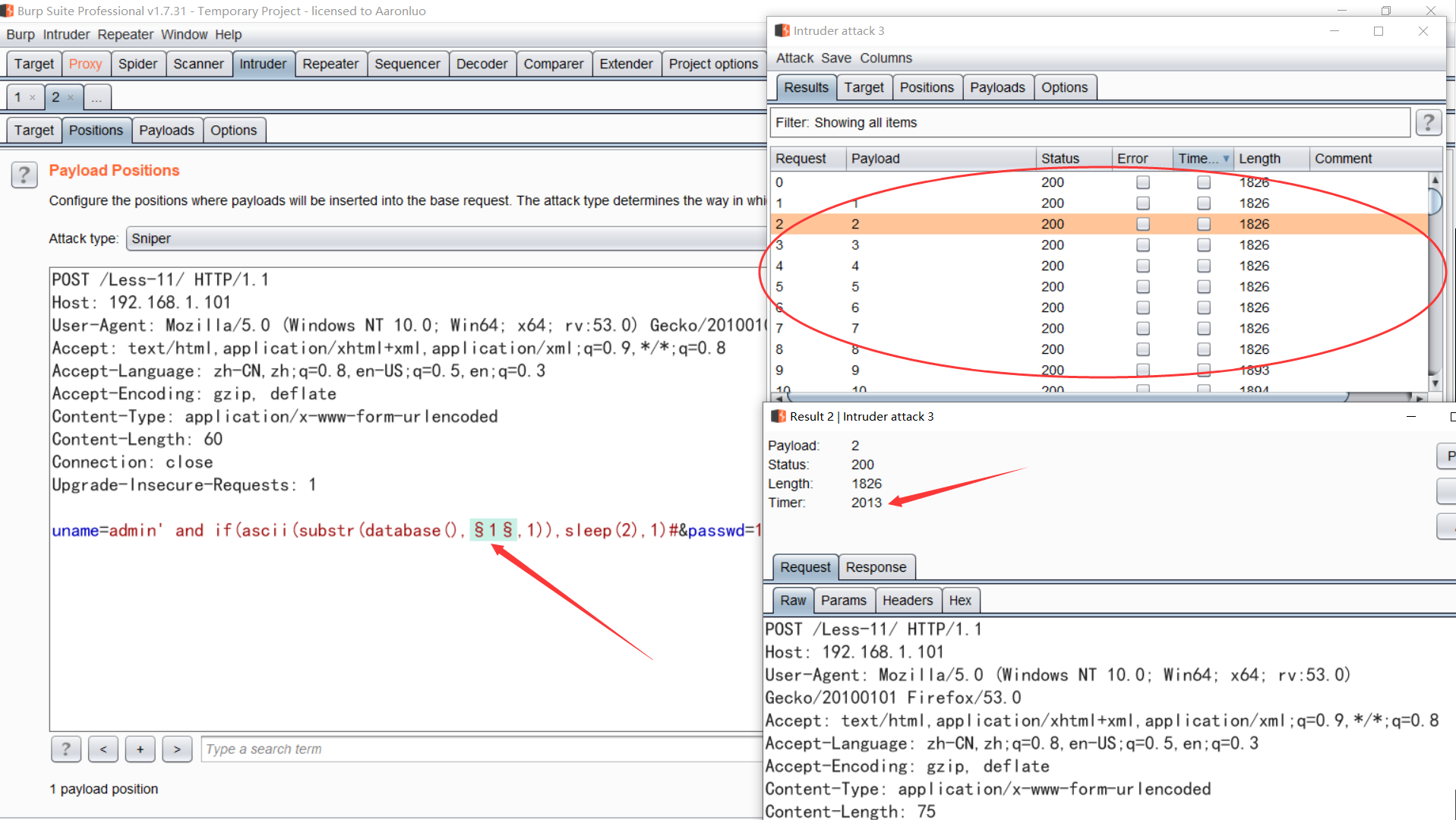Click the results scrollbar down arrow
The height and width of the screenshot is (820, 1456).
click(x=1434, y=383)
